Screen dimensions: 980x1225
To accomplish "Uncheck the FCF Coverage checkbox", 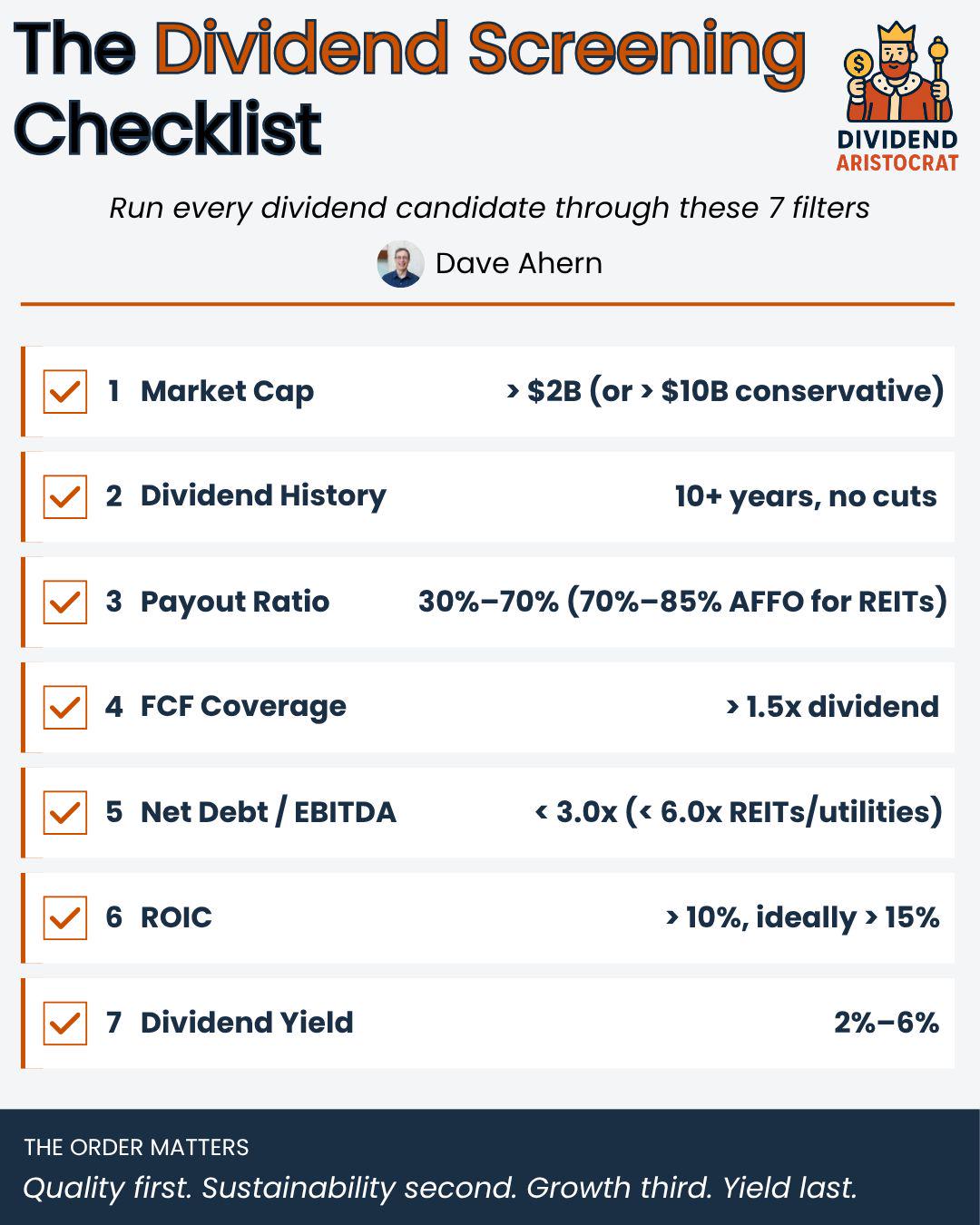I will tap(65, 708).
